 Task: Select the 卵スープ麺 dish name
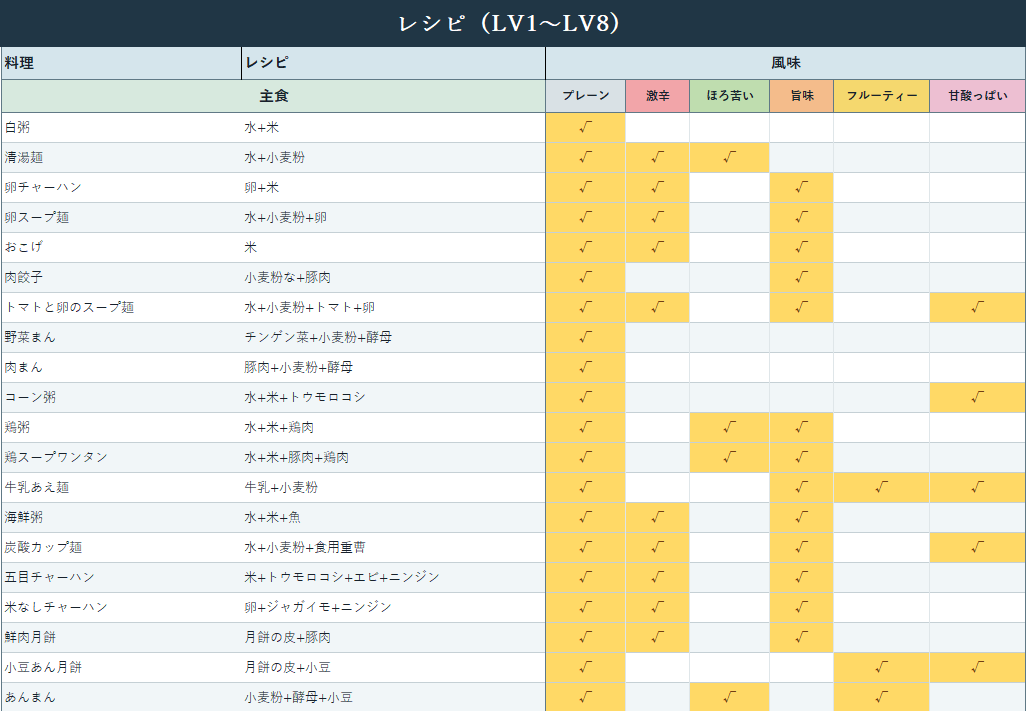click(x=37, y=217)
